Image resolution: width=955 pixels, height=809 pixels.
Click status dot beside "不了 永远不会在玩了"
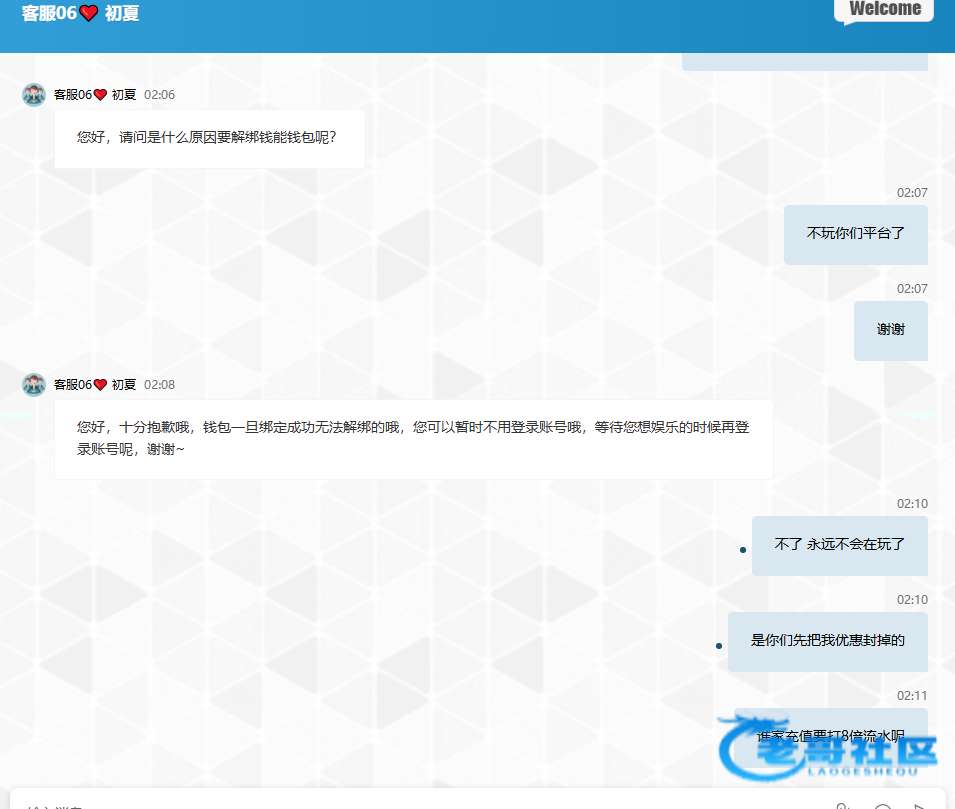(742, 550)
